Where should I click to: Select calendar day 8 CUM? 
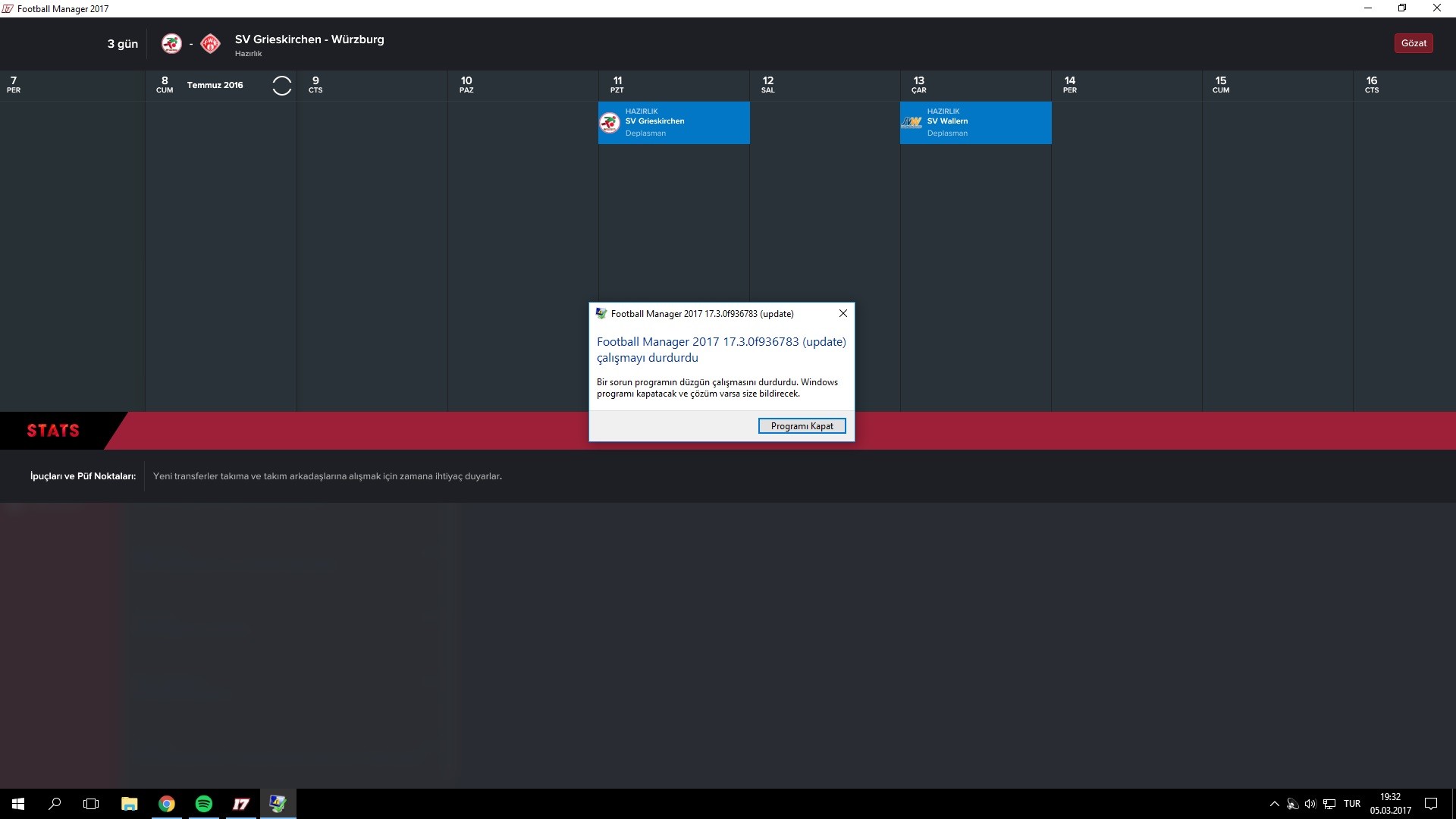[x=165, y=85]
